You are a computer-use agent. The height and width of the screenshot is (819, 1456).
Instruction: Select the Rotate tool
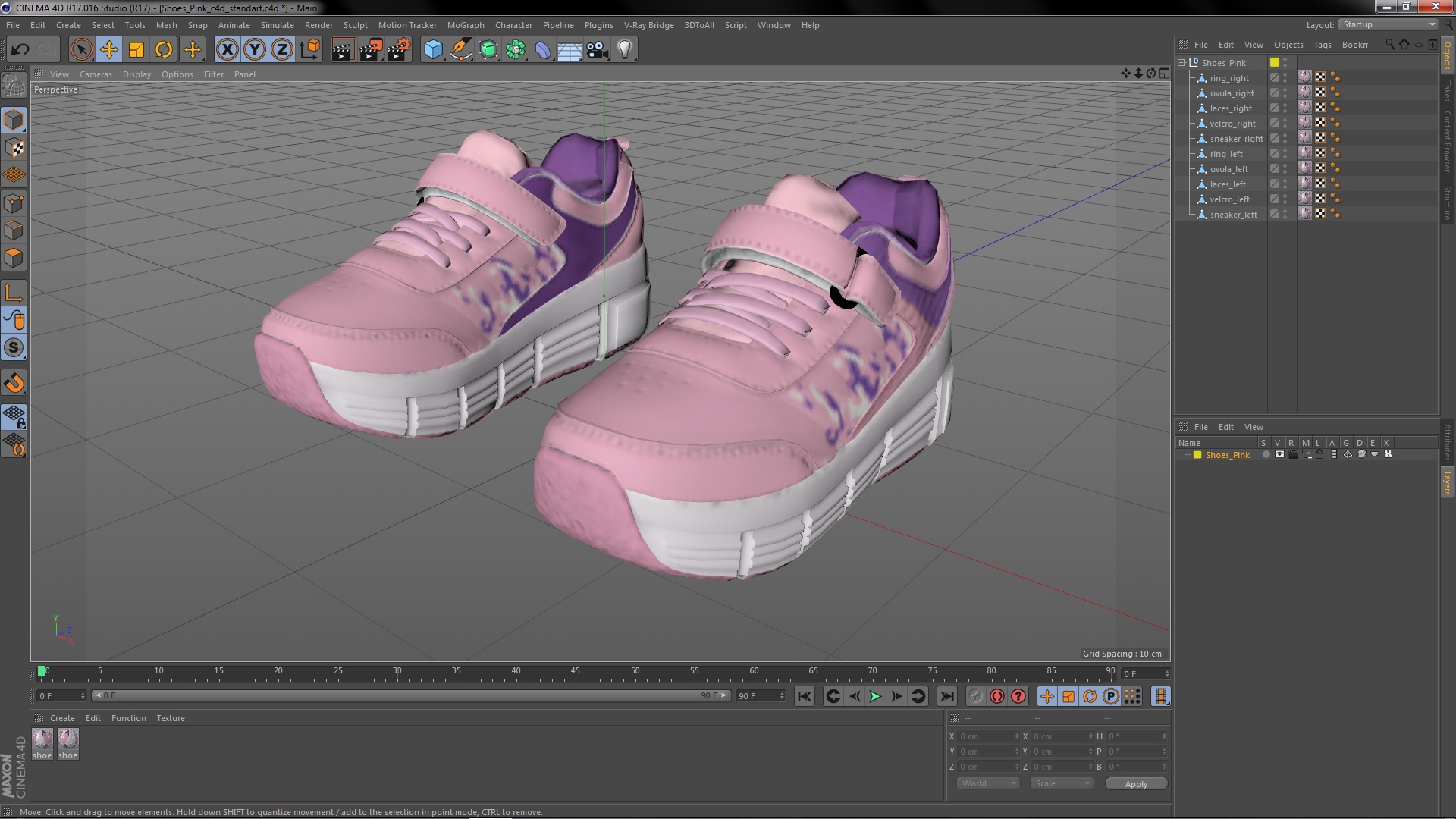pyautogui.click(x=164, y=50)
